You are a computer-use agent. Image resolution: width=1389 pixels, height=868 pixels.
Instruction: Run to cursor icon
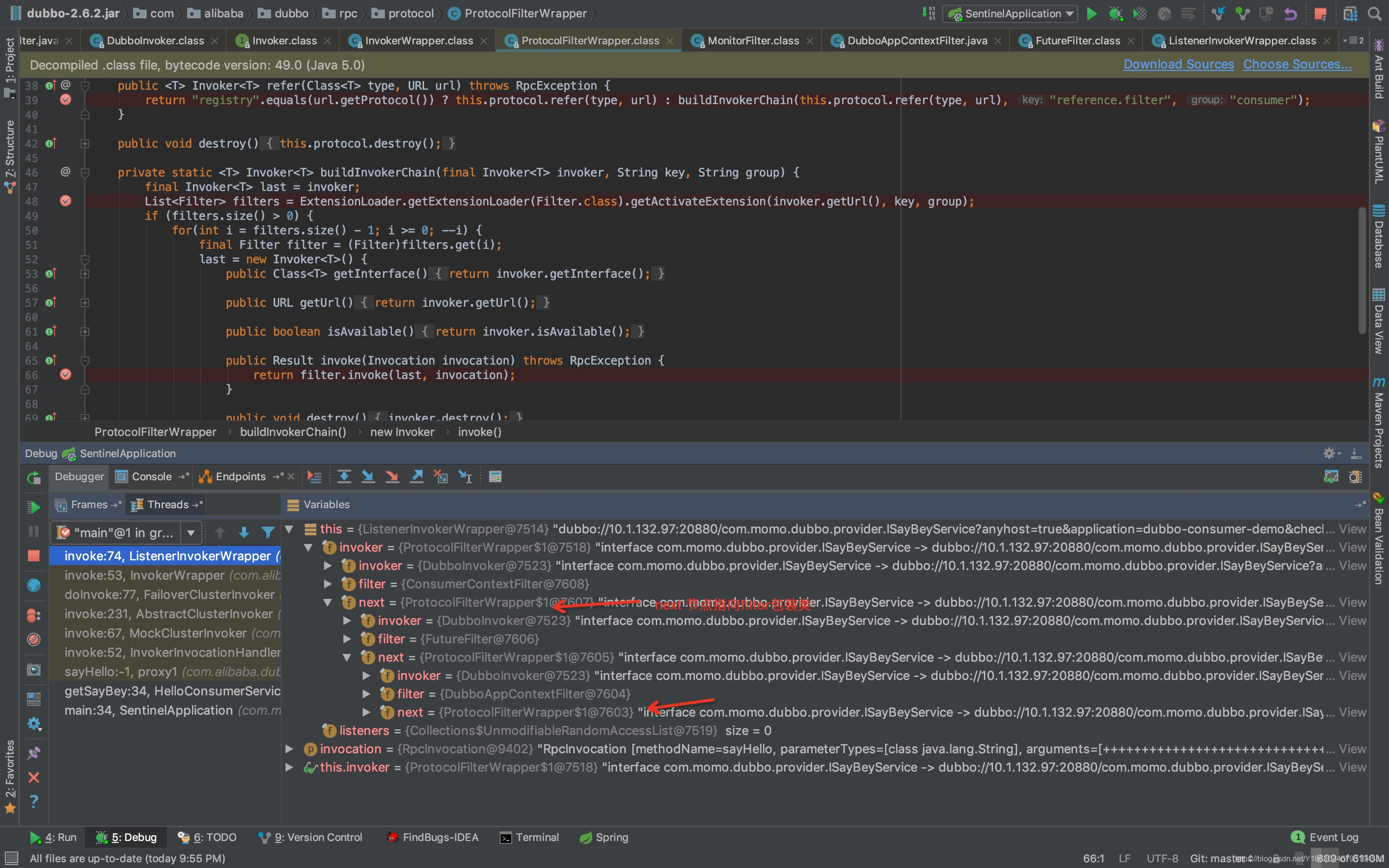[465, 476]
